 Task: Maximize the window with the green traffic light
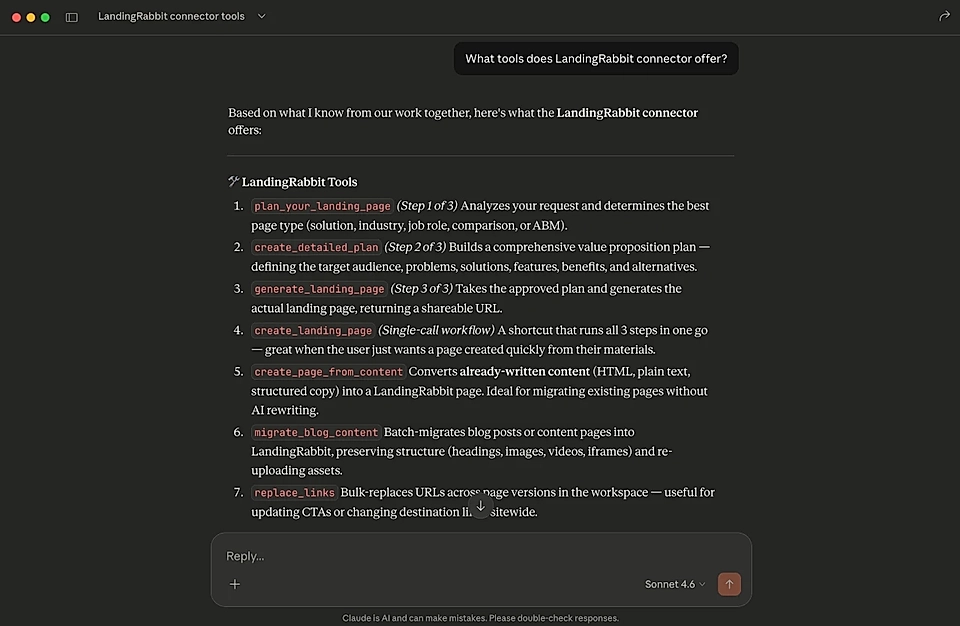(x=43, y=17)
